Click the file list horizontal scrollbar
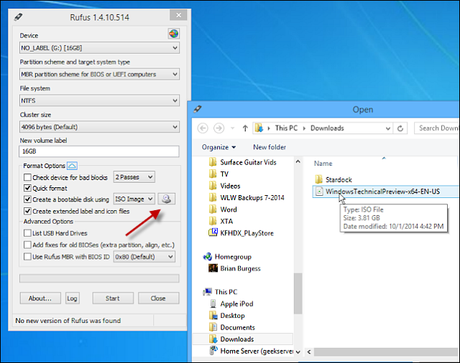 [x=386, y=352]
